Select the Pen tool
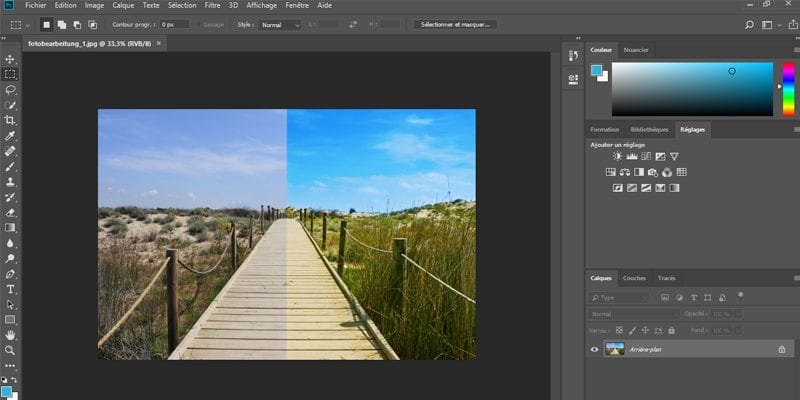Screen dimensions: 800x400 click(x=10, y=274)
